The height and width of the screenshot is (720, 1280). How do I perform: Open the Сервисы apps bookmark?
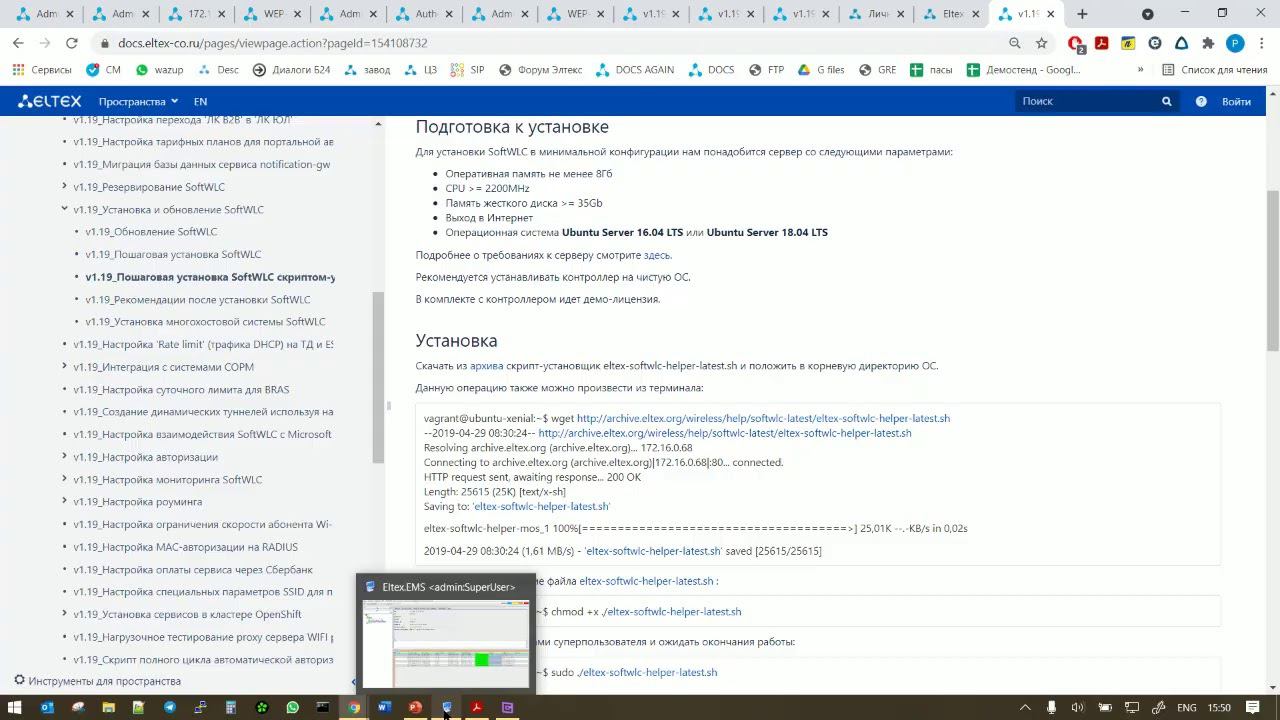[42, 70]
